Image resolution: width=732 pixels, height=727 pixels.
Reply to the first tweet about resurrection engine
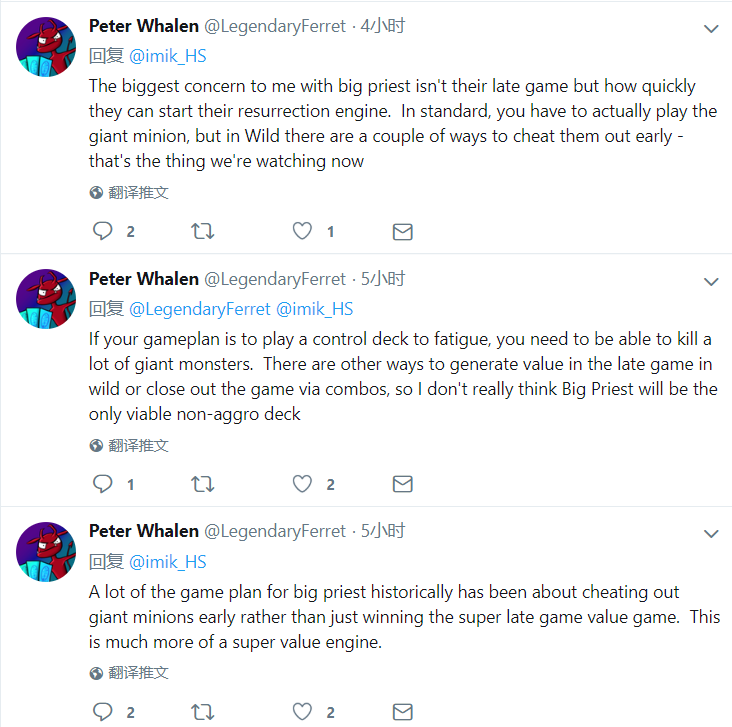103,231
